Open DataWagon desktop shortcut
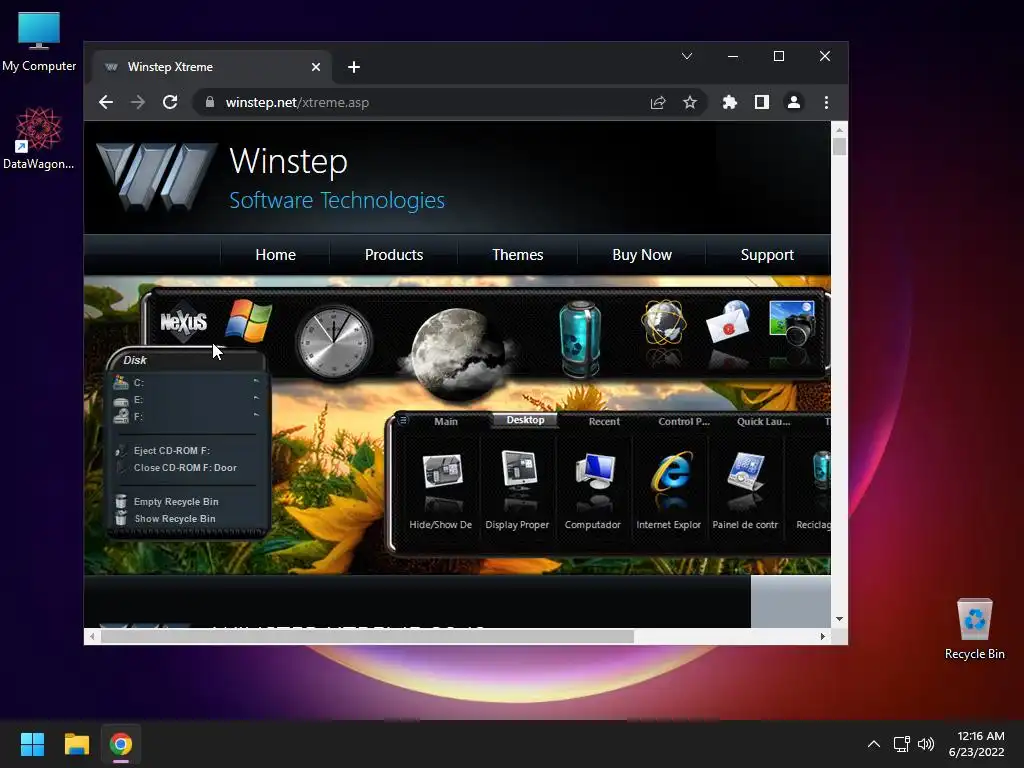 click(x=39, y=138)
